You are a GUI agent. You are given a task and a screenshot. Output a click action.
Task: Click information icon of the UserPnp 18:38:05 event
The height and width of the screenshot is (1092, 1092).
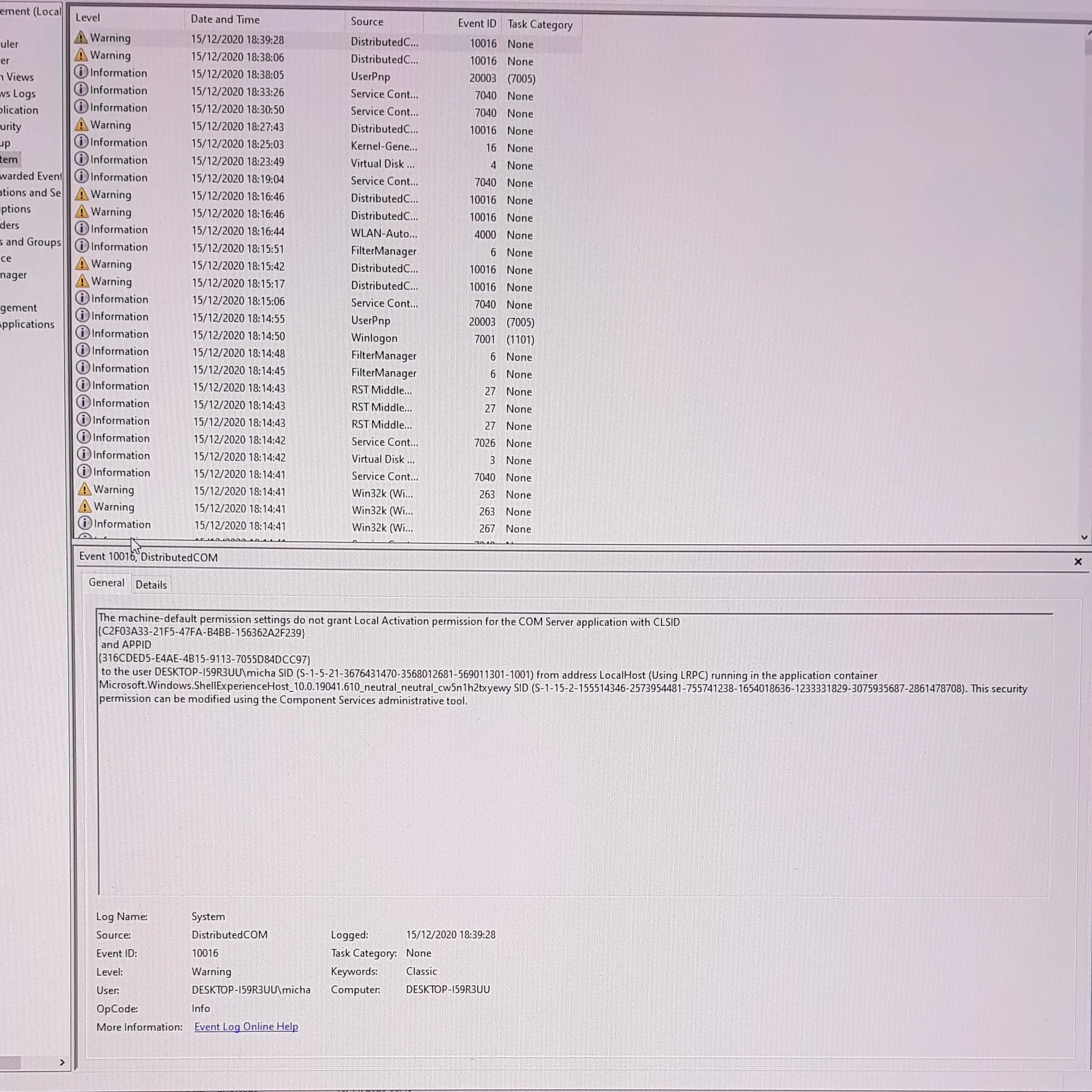81,72
